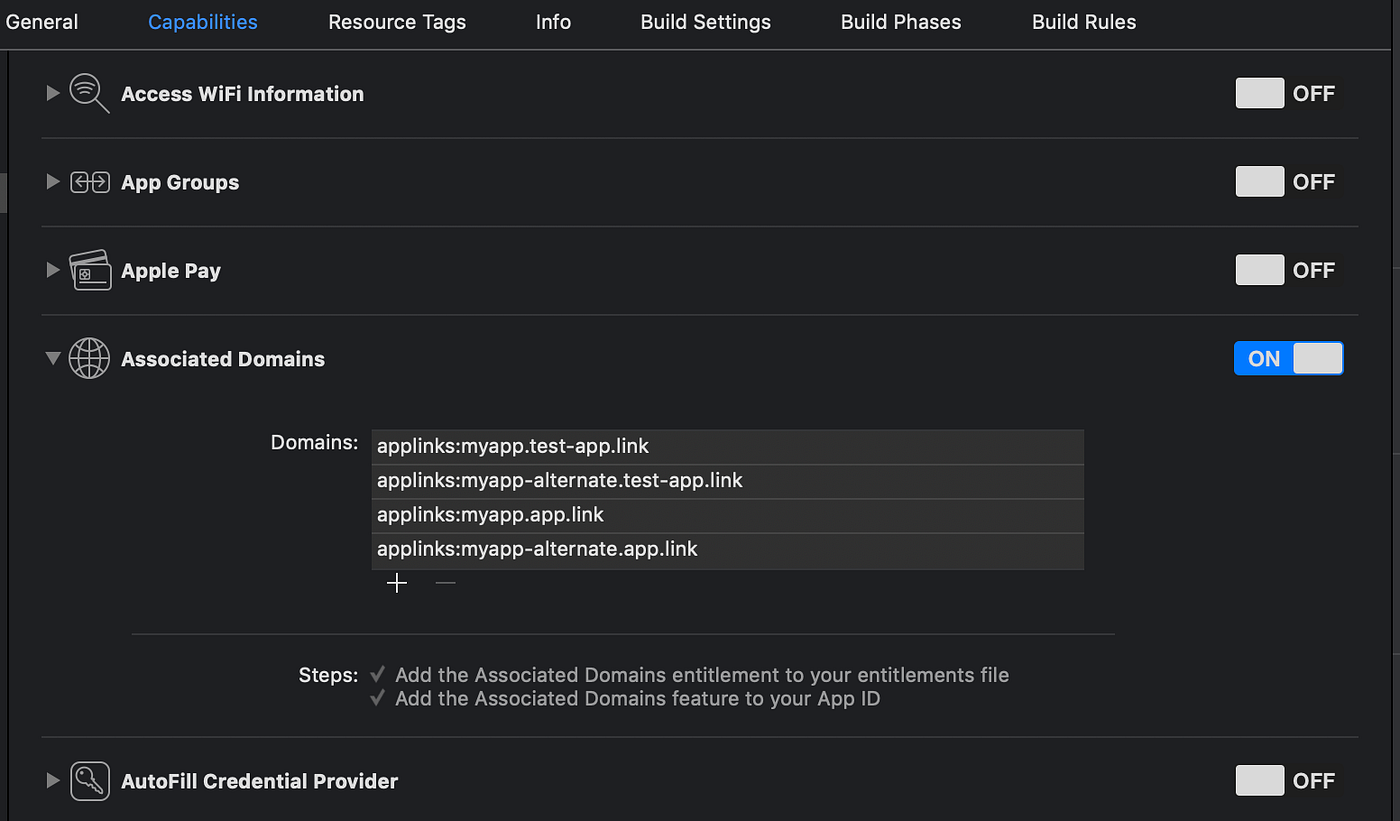Click the plus button to add a domain
The width and height of the screenshot is (1400, 821).
click(x=396, y=582)
